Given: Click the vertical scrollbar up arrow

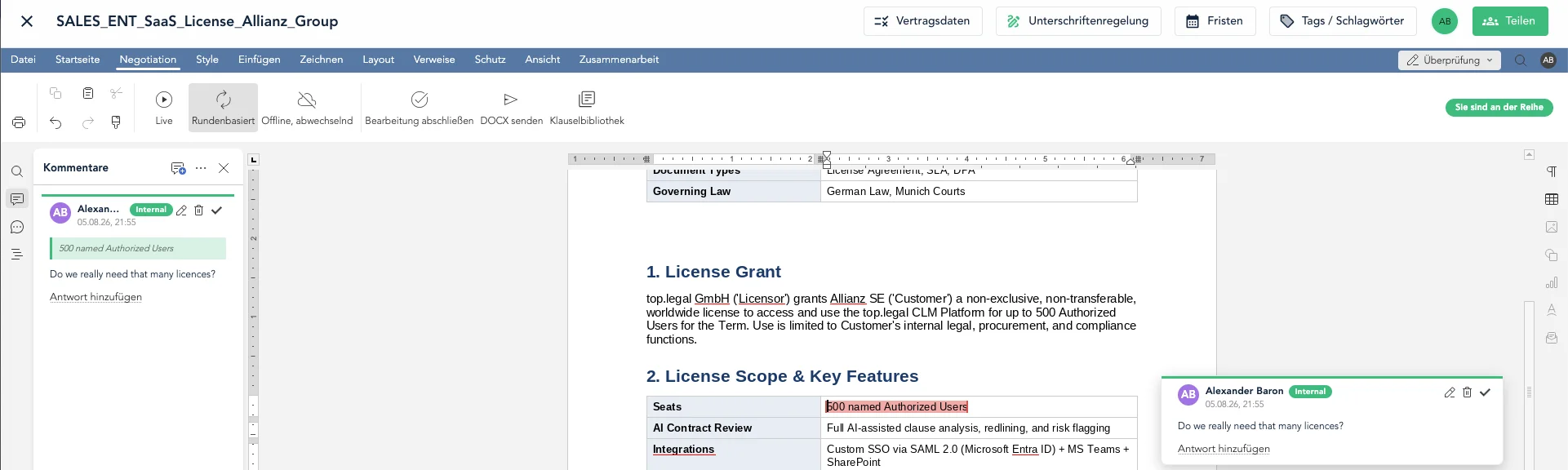Looking at the screenshot, I should point(1530,154).
